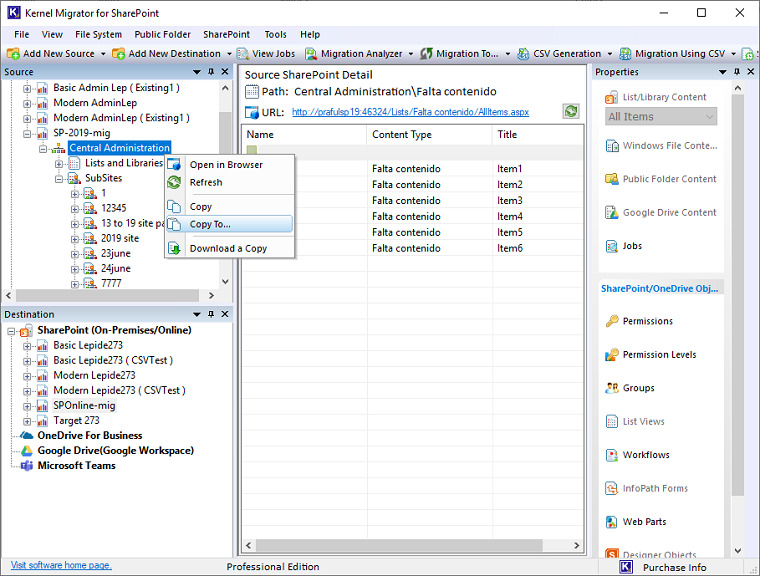
Task: Close the Destination panel
Action: [225, 314]
